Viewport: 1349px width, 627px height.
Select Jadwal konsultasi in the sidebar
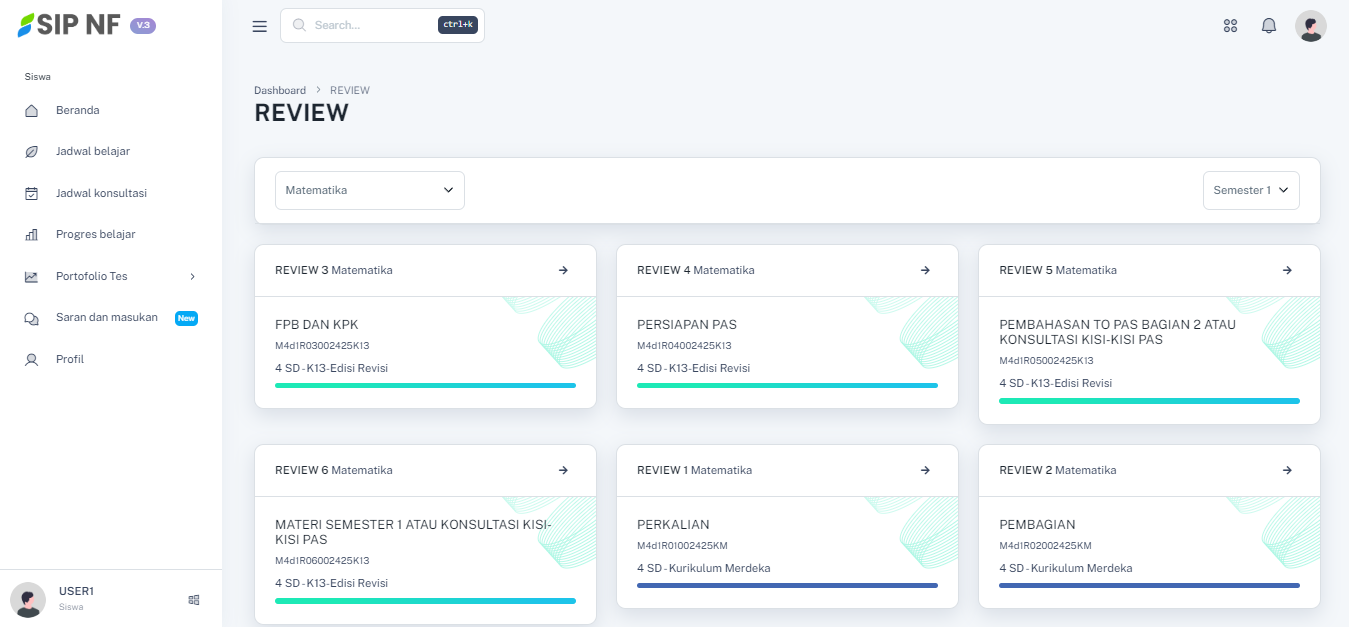pyautogui.click(x=101, y=193)
